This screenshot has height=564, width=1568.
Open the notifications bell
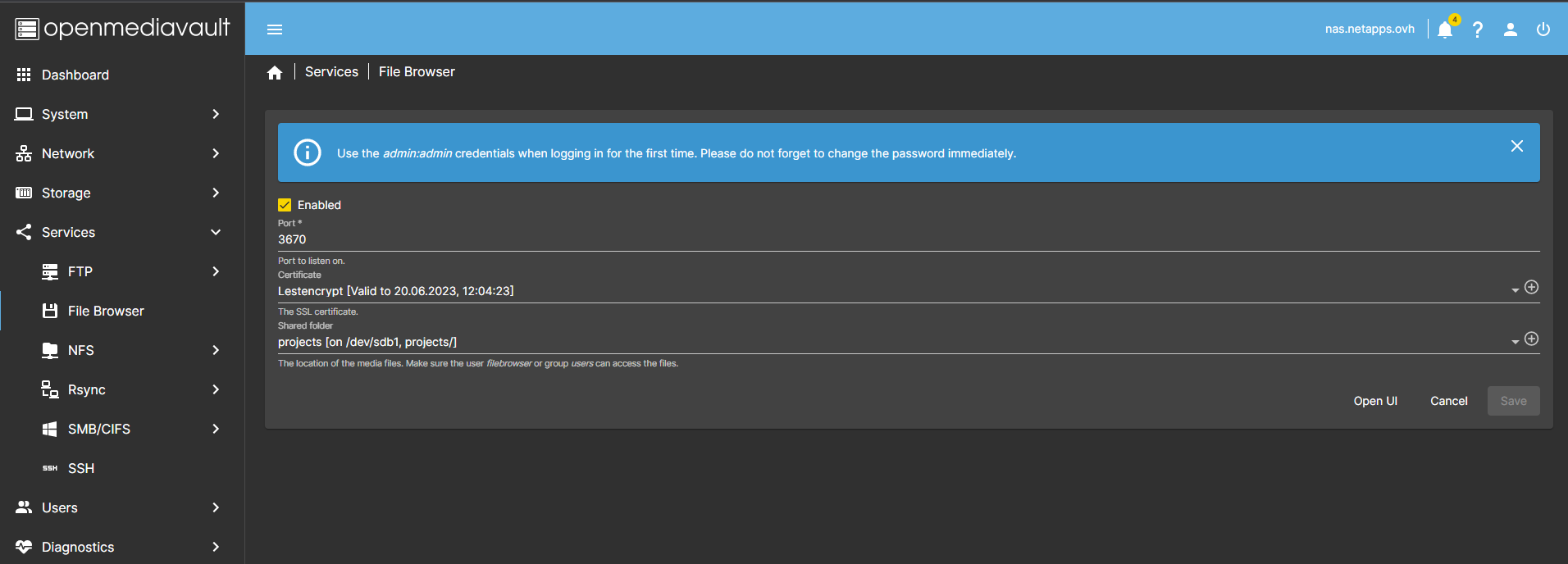1445,30
